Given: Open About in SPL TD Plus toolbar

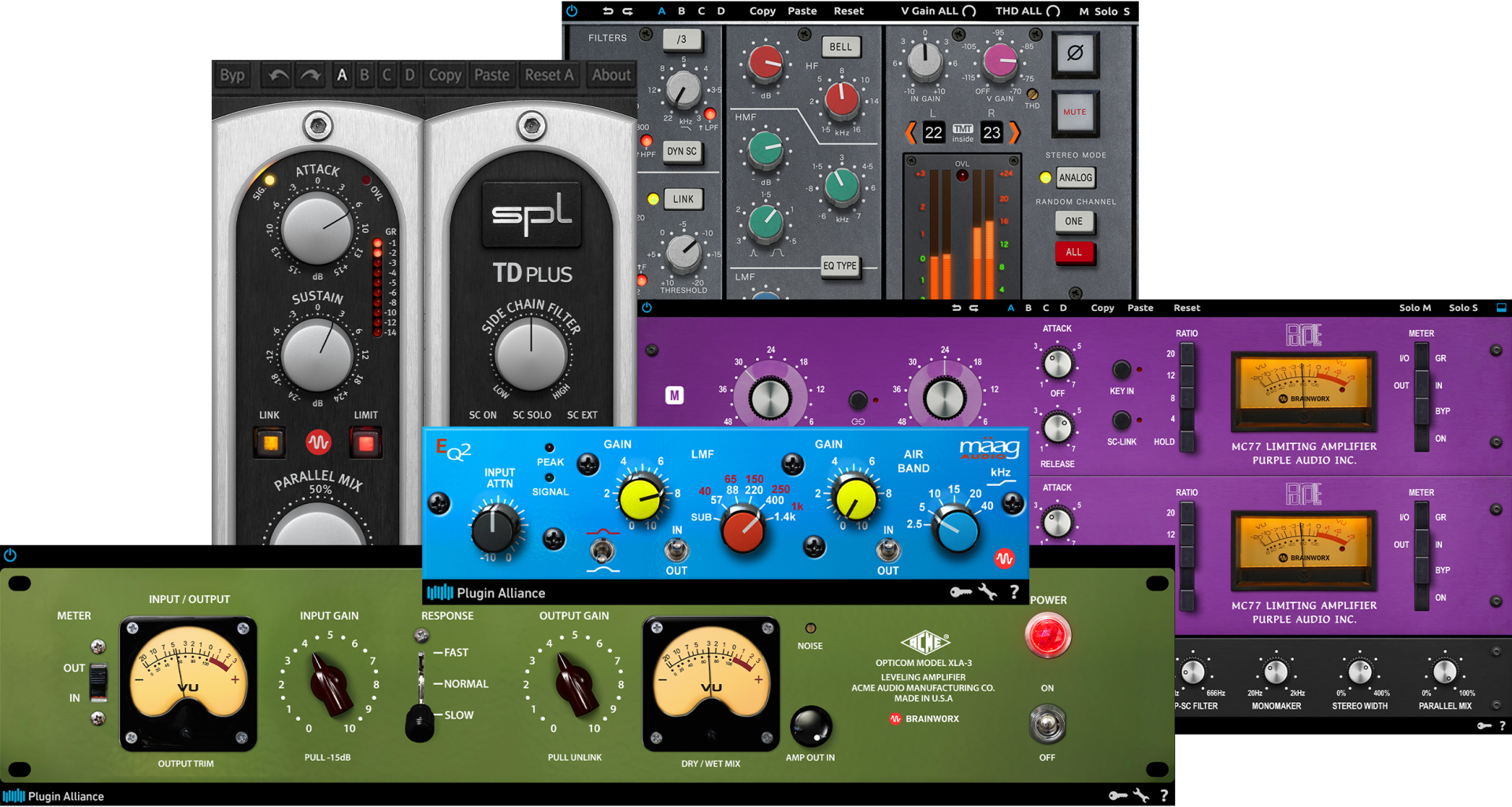Looking at the screenshot, I should point(612,76).
